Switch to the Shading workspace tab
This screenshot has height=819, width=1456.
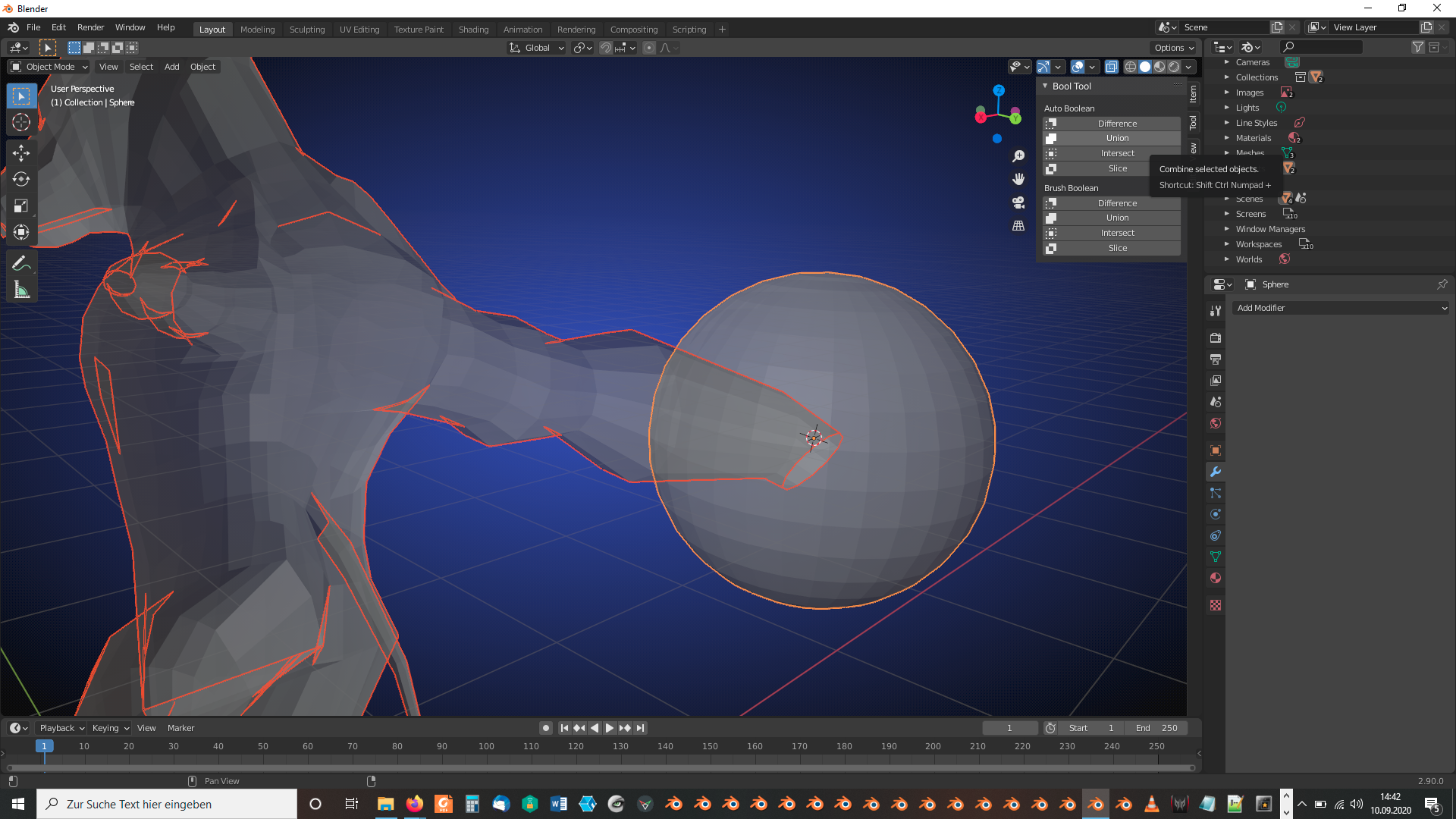(473, 29)
